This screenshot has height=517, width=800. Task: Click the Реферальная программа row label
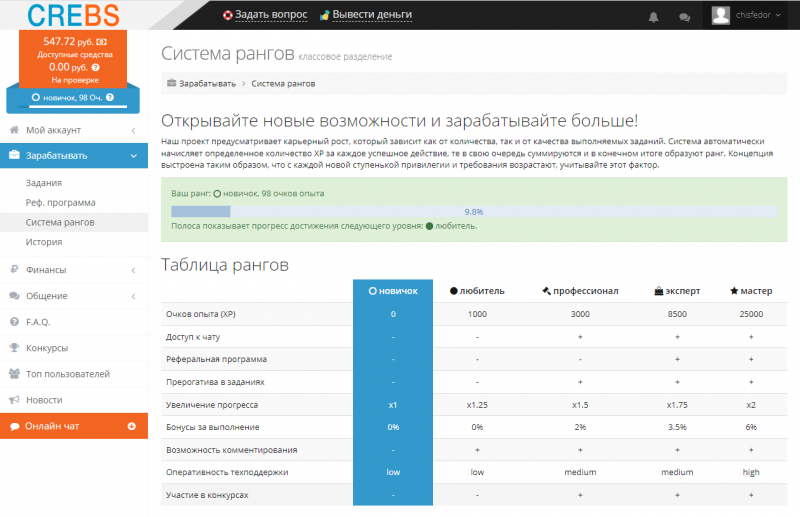[216, 359]
